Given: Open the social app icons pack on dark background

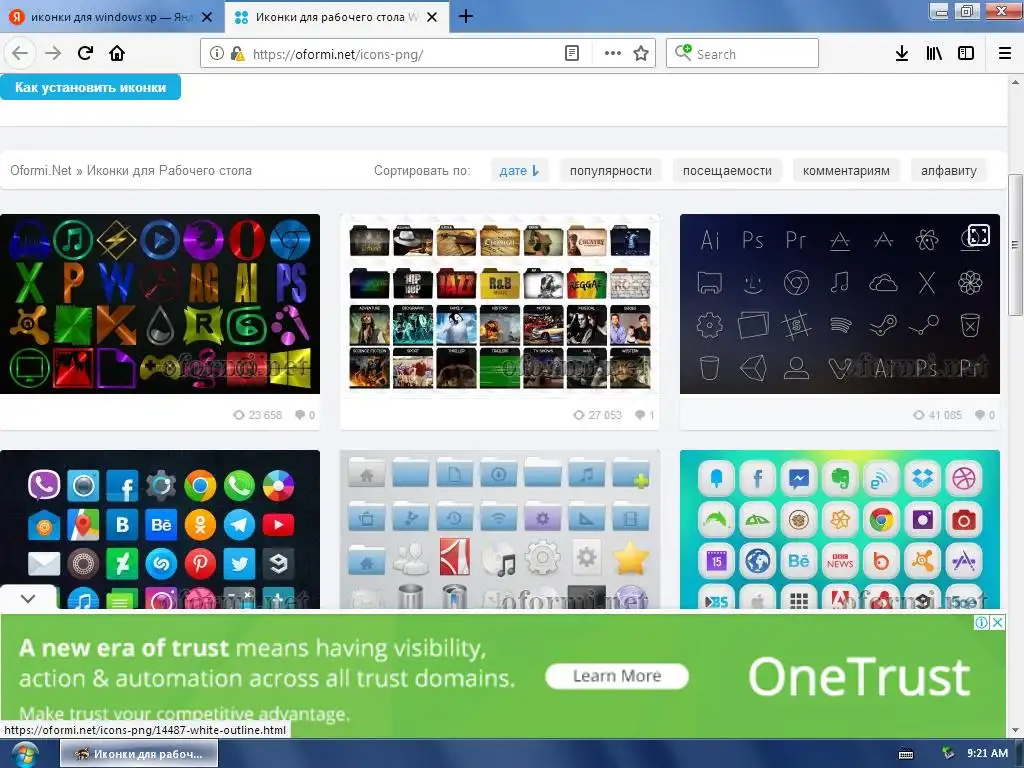Looking at the screenshot, I should 160,529.
